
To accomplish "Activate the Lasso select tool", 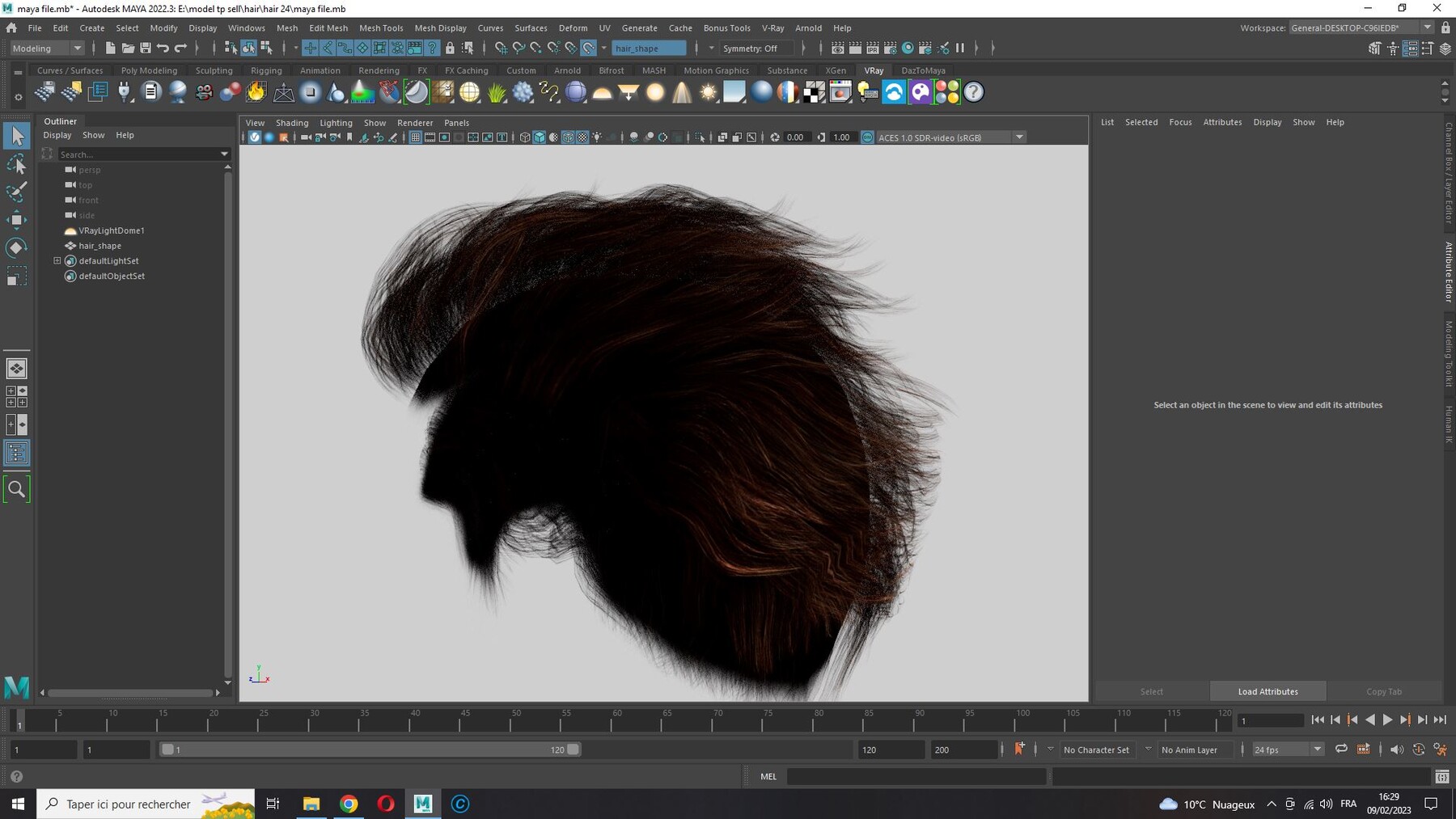I will coord(16,164).
